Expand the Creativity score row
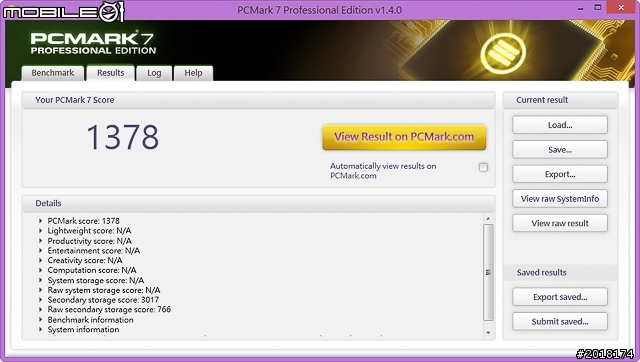This screenshot has width=640, height=362. tap(40, 260)
